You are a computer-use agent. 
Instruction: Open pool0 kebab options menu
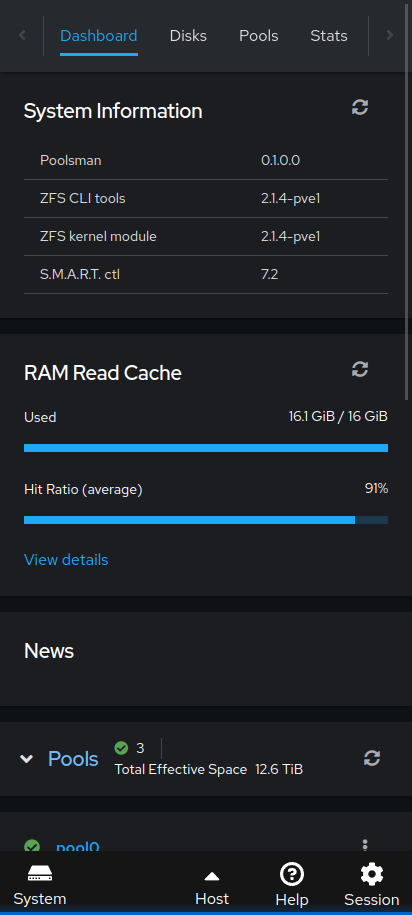click(x=365, y=845)
